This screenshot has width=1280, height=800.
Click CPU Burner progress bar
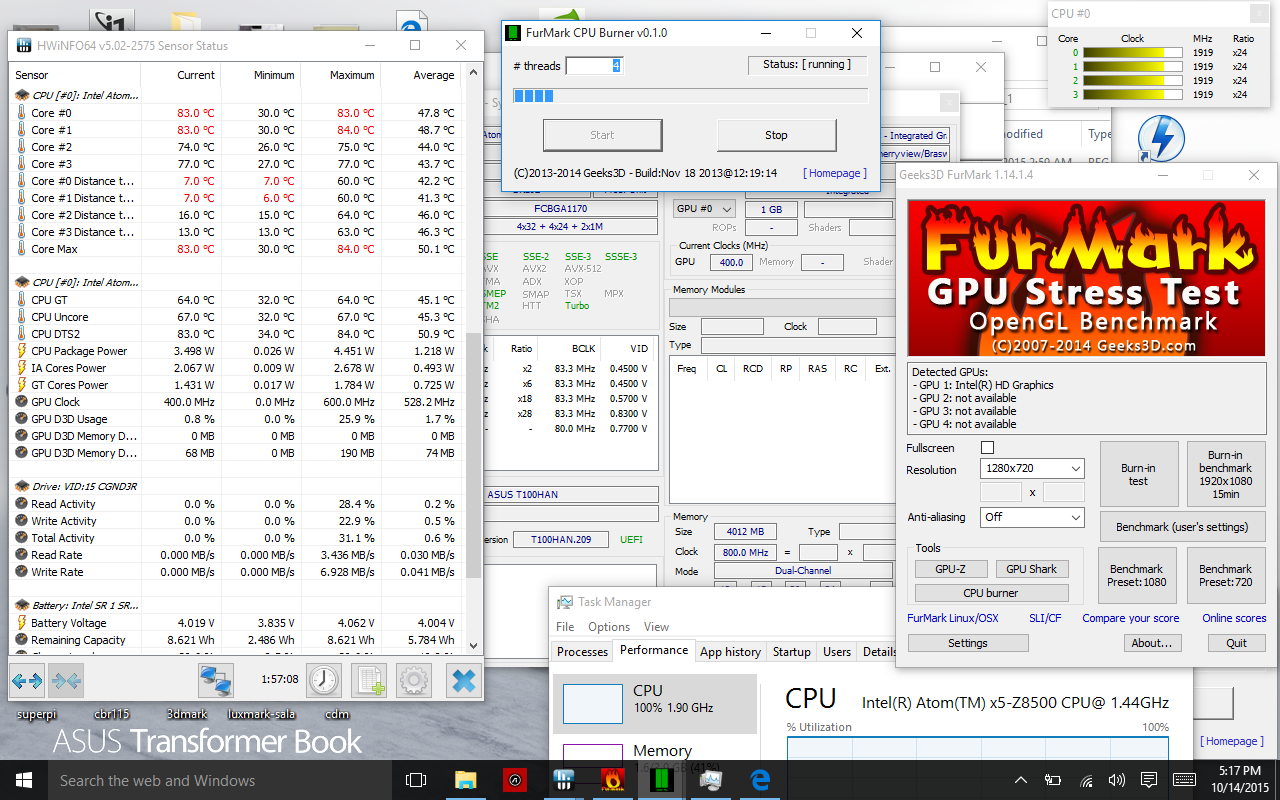[x=690, y=96]
